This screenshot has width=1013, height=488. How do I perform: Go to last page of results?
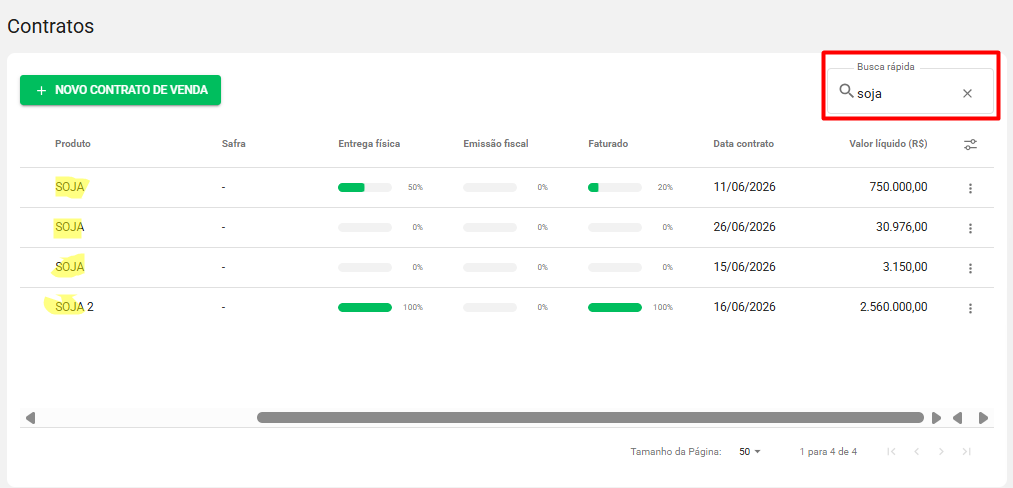(x=966, y=452)
